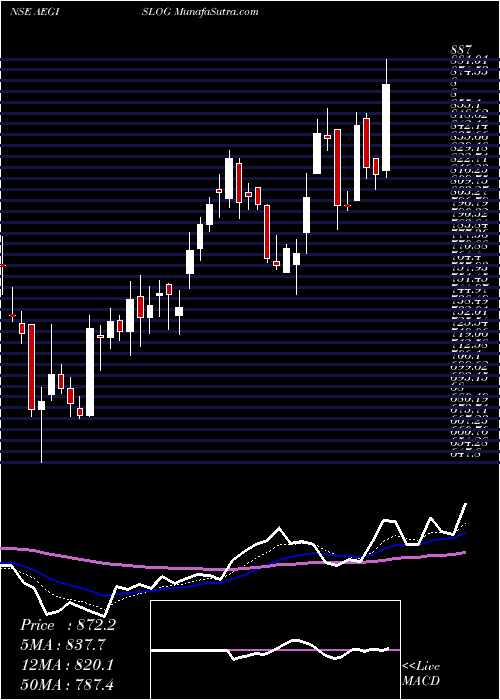Select the 887 price axis label

[x=462, y=50]
